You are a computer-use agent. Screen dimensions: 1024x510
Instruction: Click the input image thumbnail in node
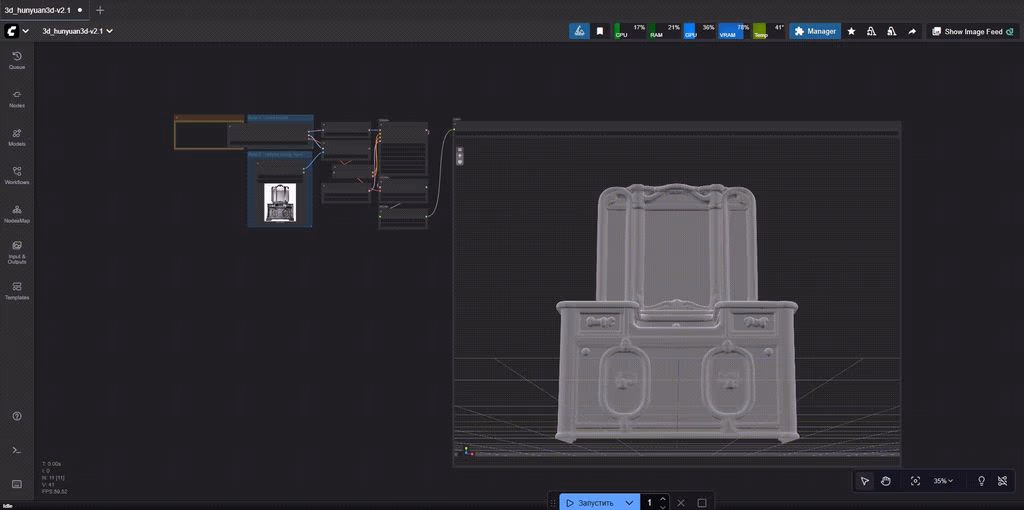[x=279, y=202]
